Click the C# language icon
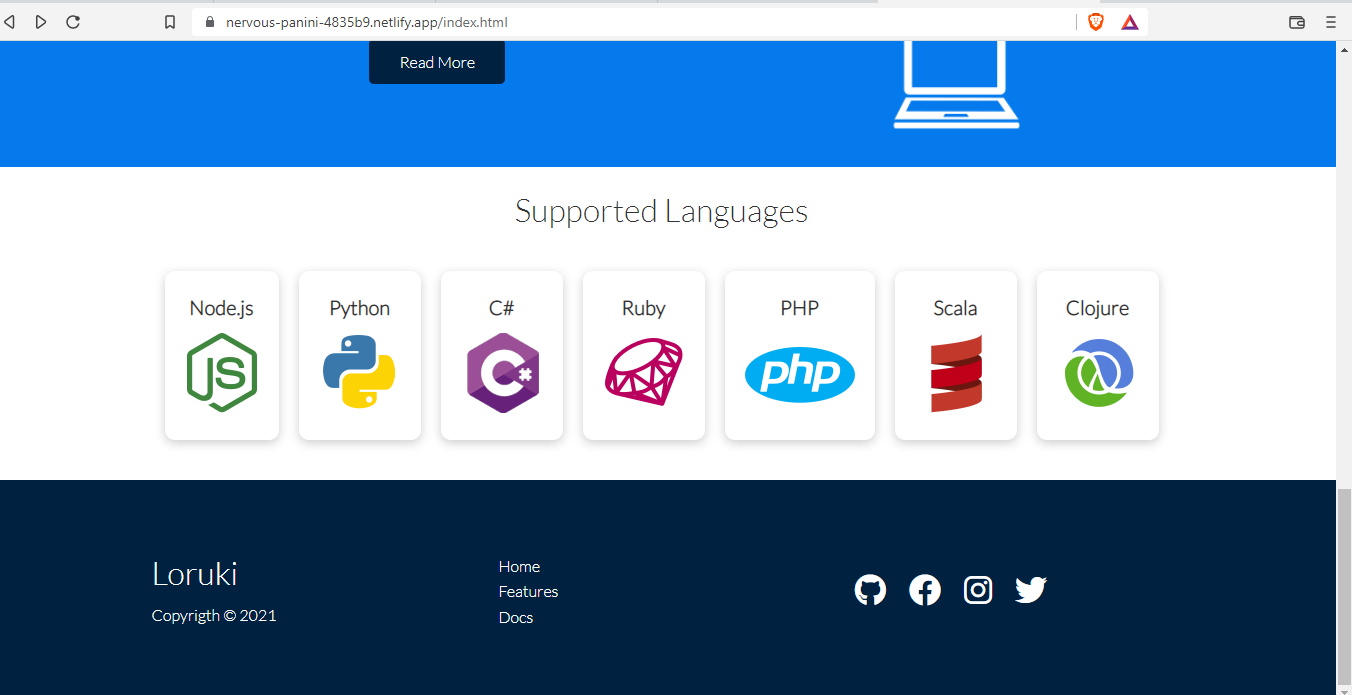The image size is (1352, 695). [502, 373]
